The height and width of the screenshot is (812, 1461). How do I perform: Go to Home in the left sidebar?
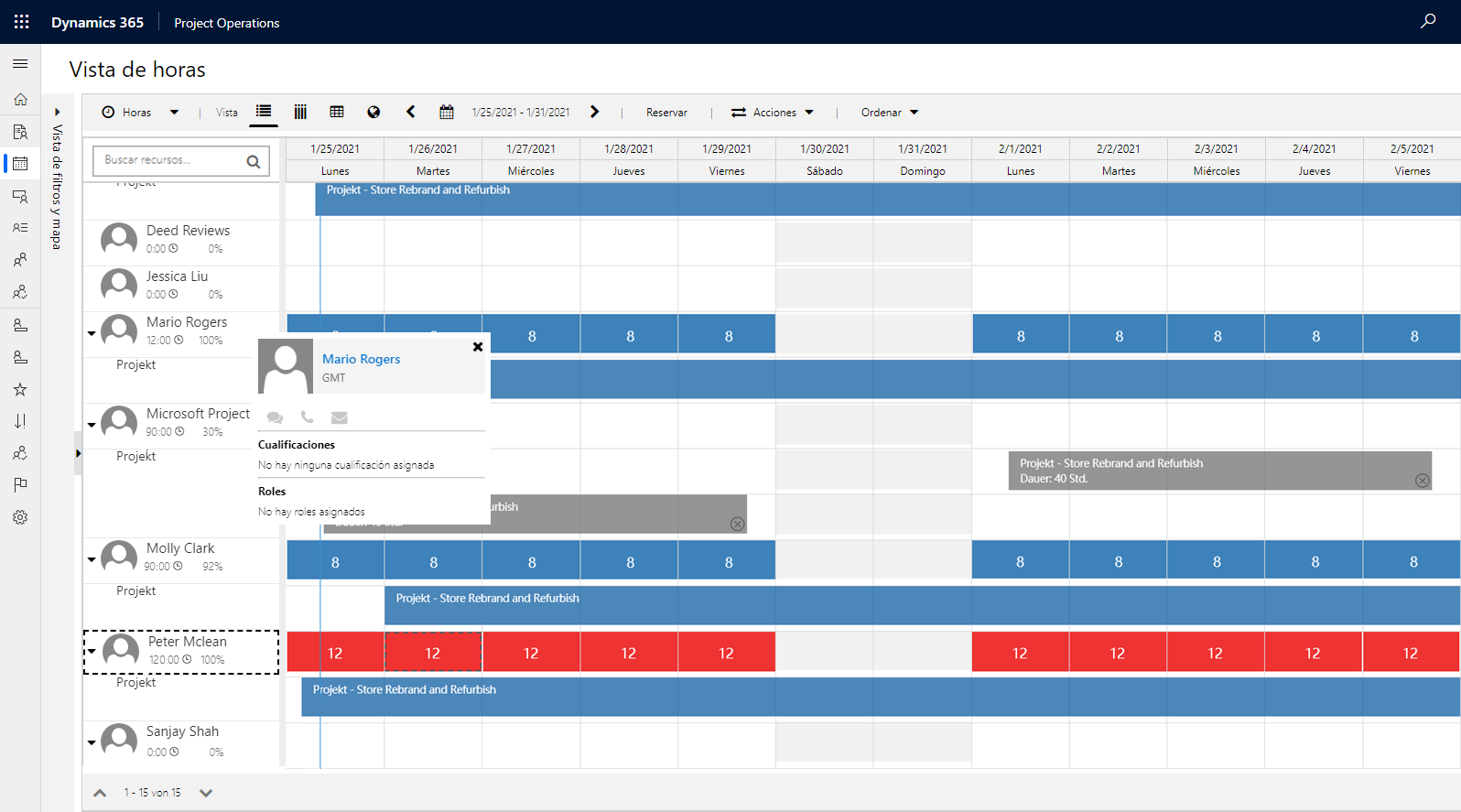[20, 99]
